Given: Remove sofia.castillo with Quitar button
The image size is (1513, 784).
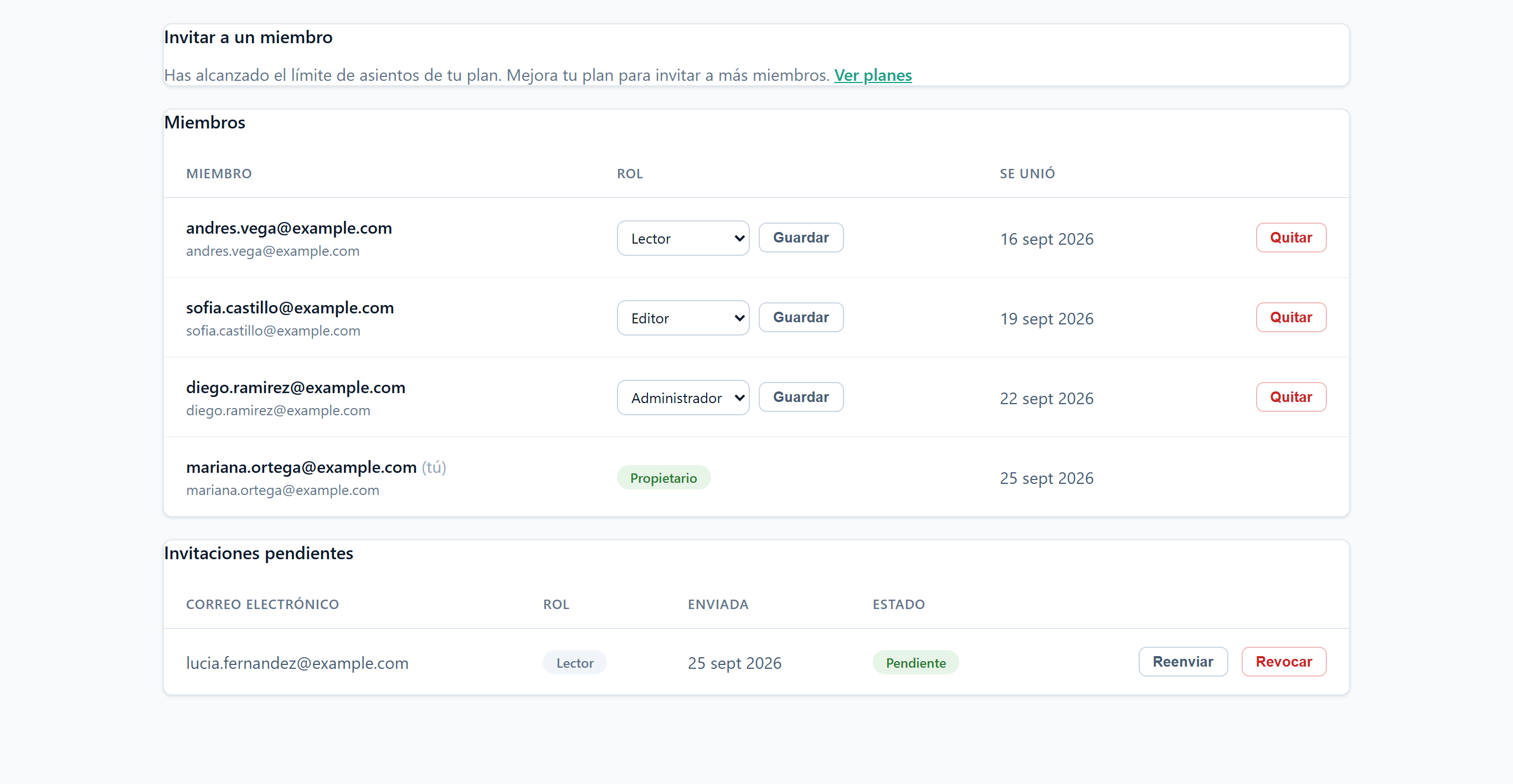Looking at the screenshot, I should 1291,317.
